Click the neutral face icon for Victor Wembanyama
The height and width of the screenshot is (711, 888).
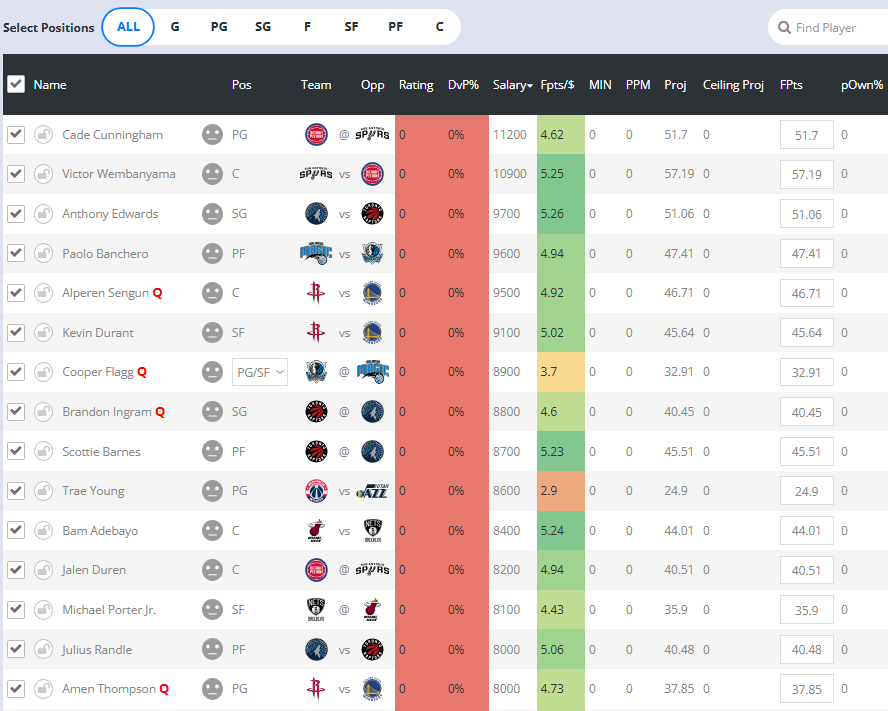[212, 174]
